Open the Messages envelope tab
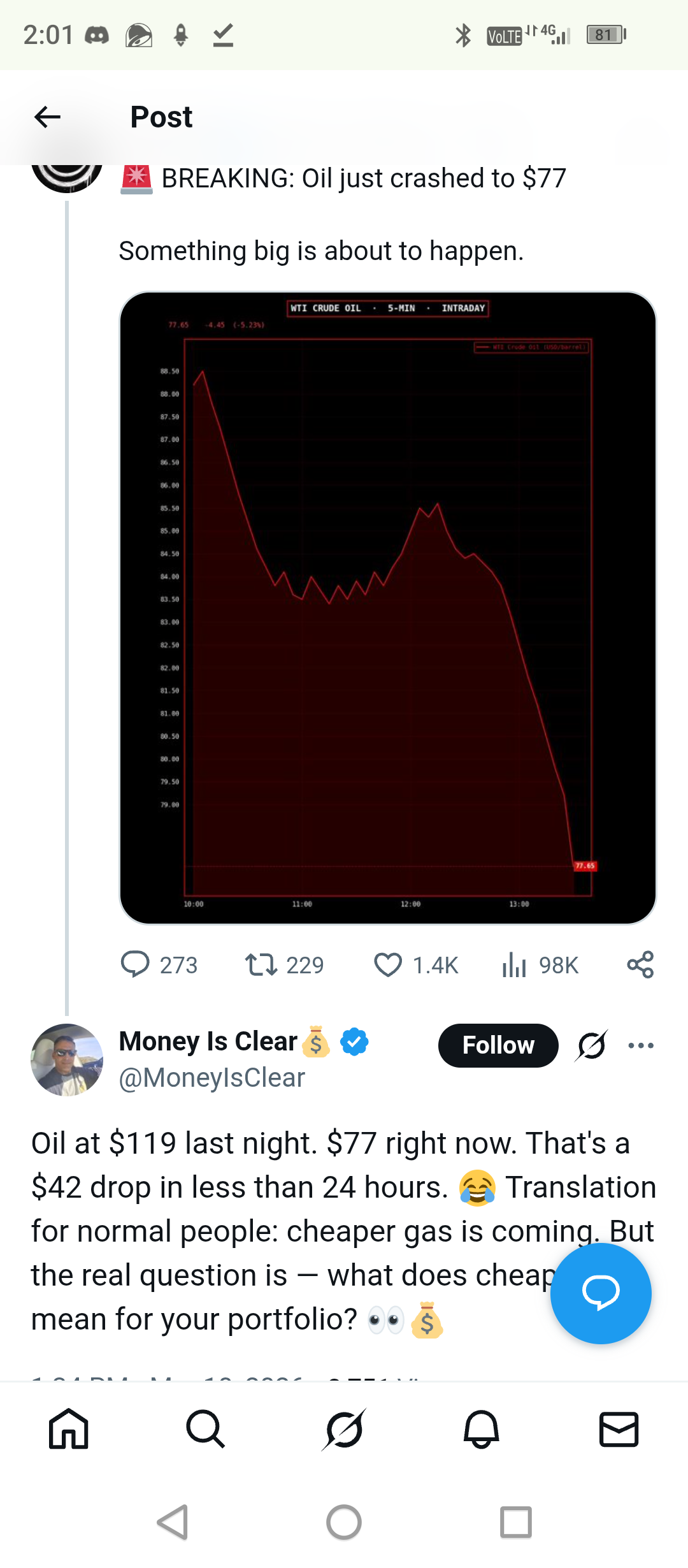The height and width of the screenshot is (1568, 688). pyautogui.click(x=619, y=1429)
